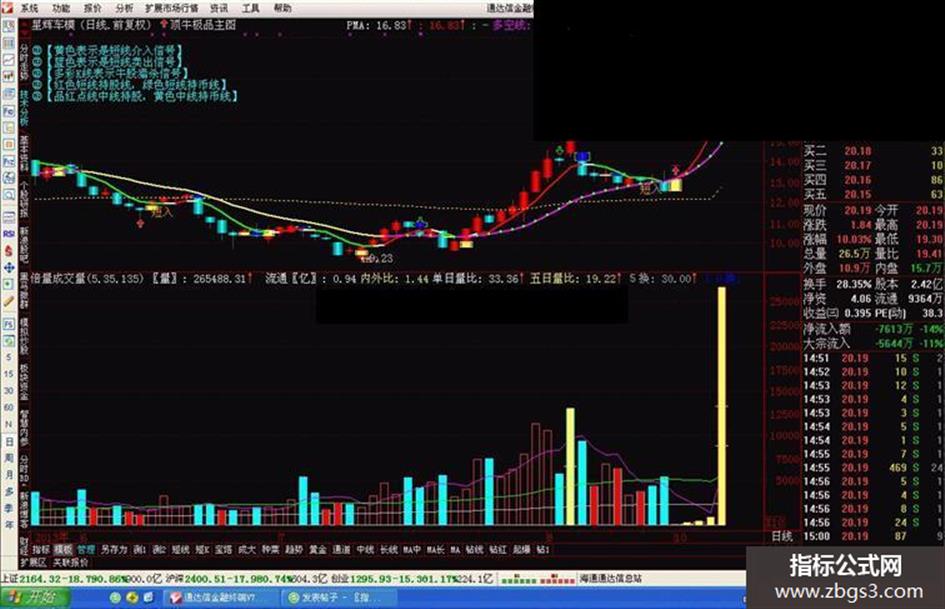The height and width of the screenshot is (609, 945).
Task: Select the 月 monthly period button
Action: [x=8, y=475]
